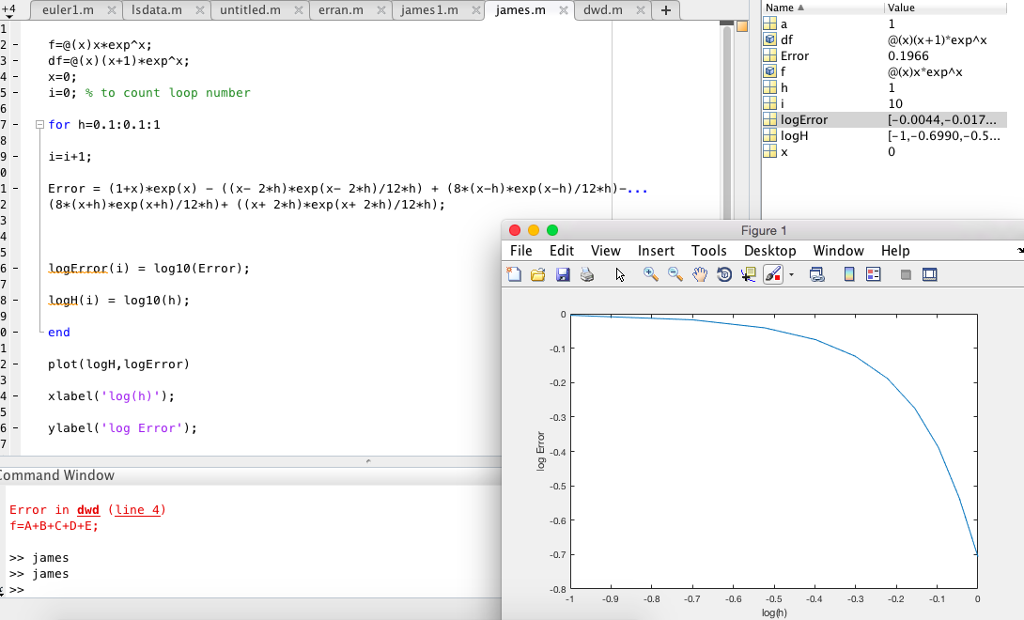The height and width of the screenshot is (620, 1024).
Task: Insert a legend into the plot
Action: pyautogui.click(x=872, y=274)
